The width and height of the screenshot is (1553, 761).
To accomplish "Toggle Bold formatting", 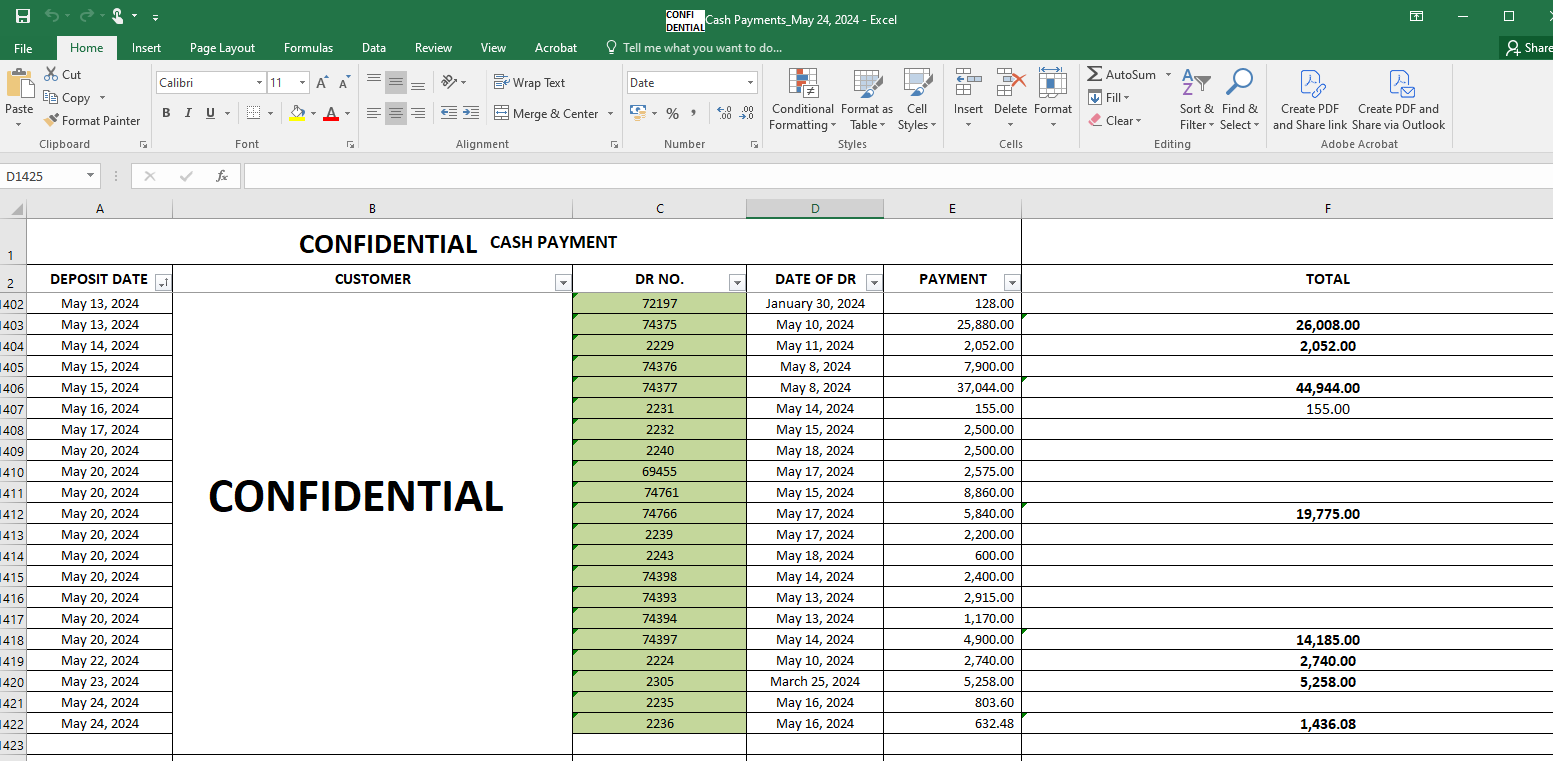I will pos(166,113).
